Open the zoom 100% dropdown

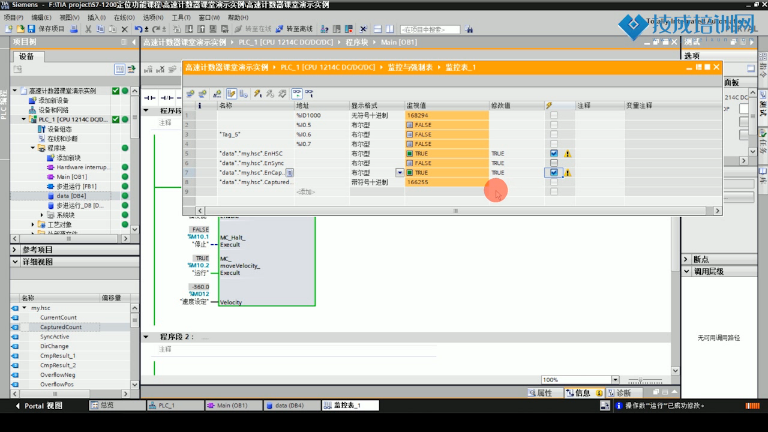[x=615, y=380]
